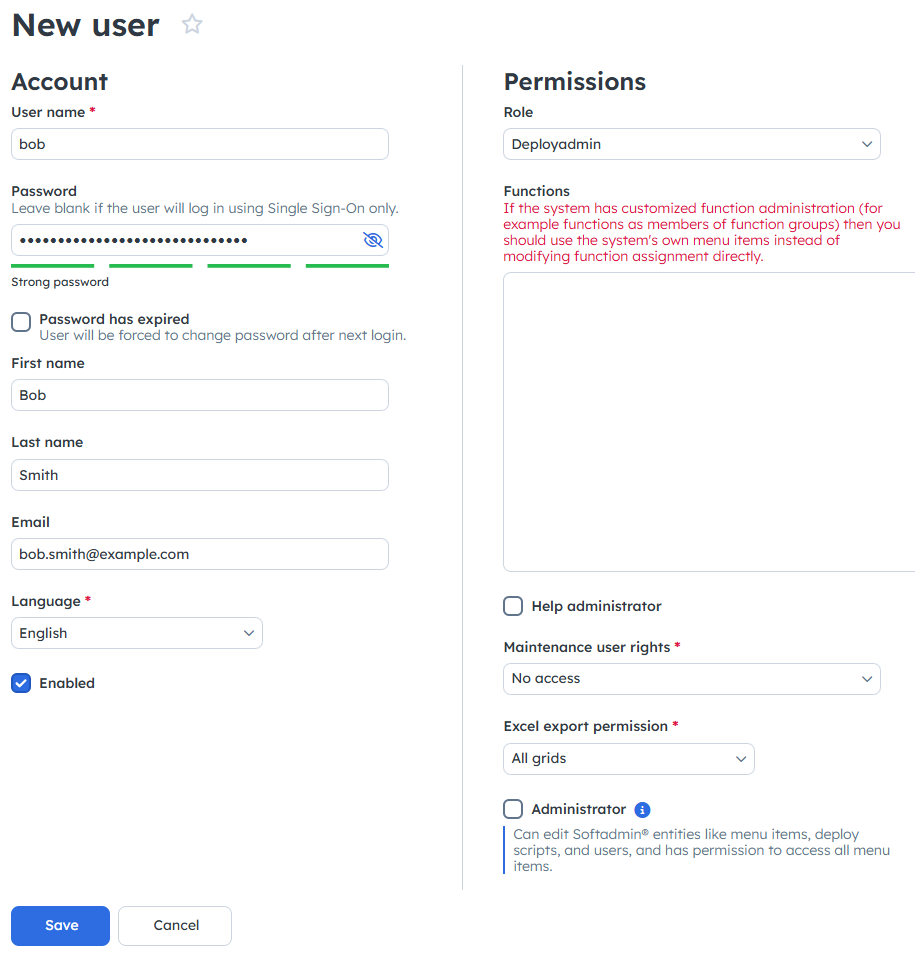This screenshot has width=915, height=960.
Task: Select the Last name field with Smith
Action: [x=200, y=475]
